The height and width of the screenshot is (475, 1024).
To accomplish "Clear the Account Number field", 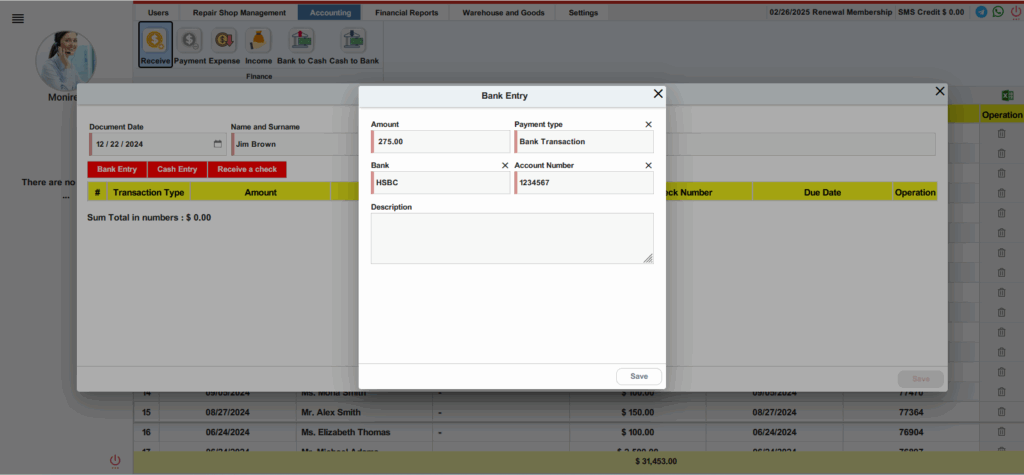I will point(648,165).
